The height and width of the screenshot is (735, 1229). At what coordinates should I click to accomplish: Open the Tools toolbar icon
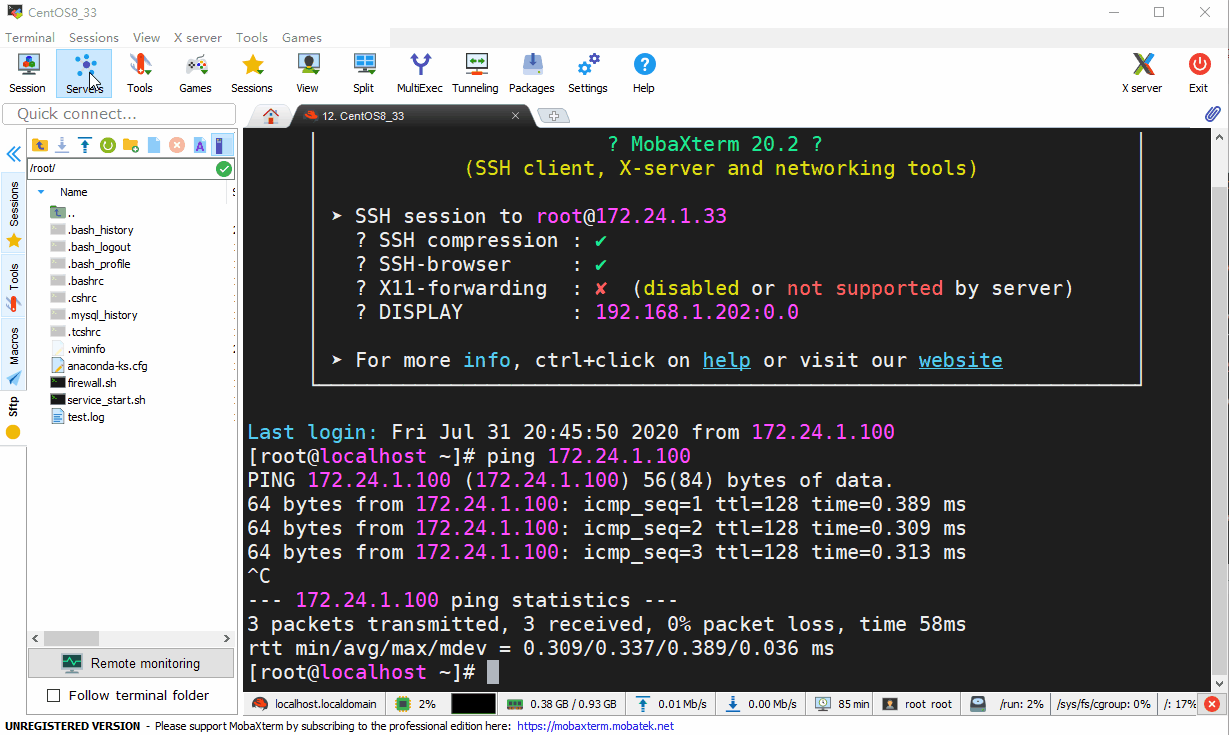tap(140, 73)
